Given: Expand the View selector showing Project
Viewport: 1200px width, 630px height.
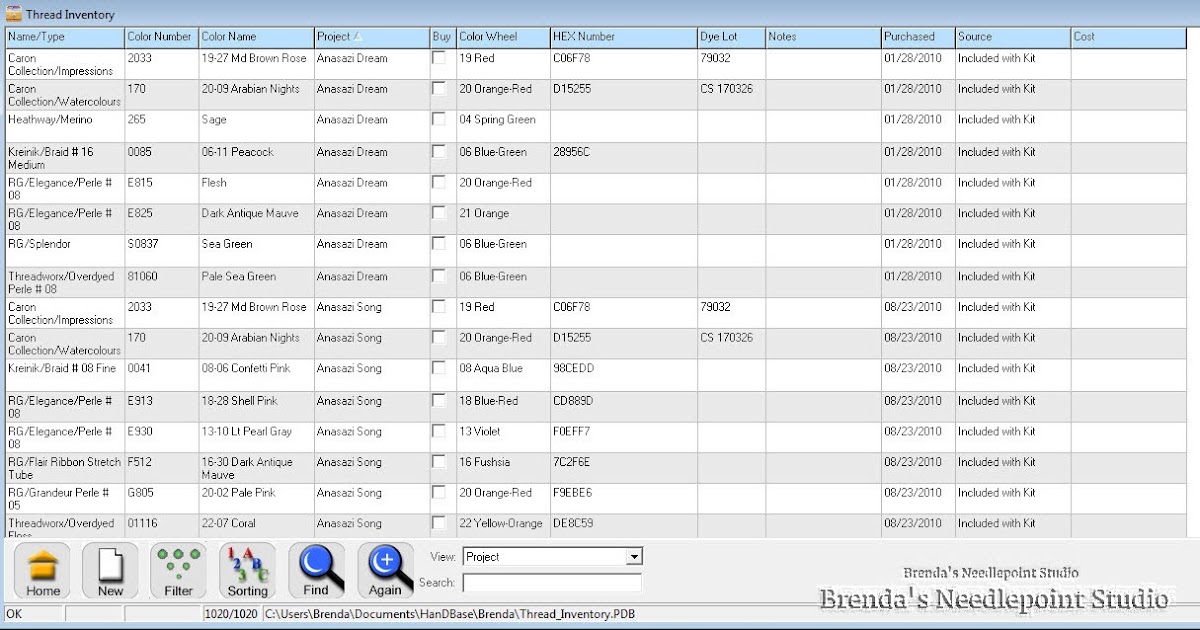Looking at the screenshot, I should [634, 556].
